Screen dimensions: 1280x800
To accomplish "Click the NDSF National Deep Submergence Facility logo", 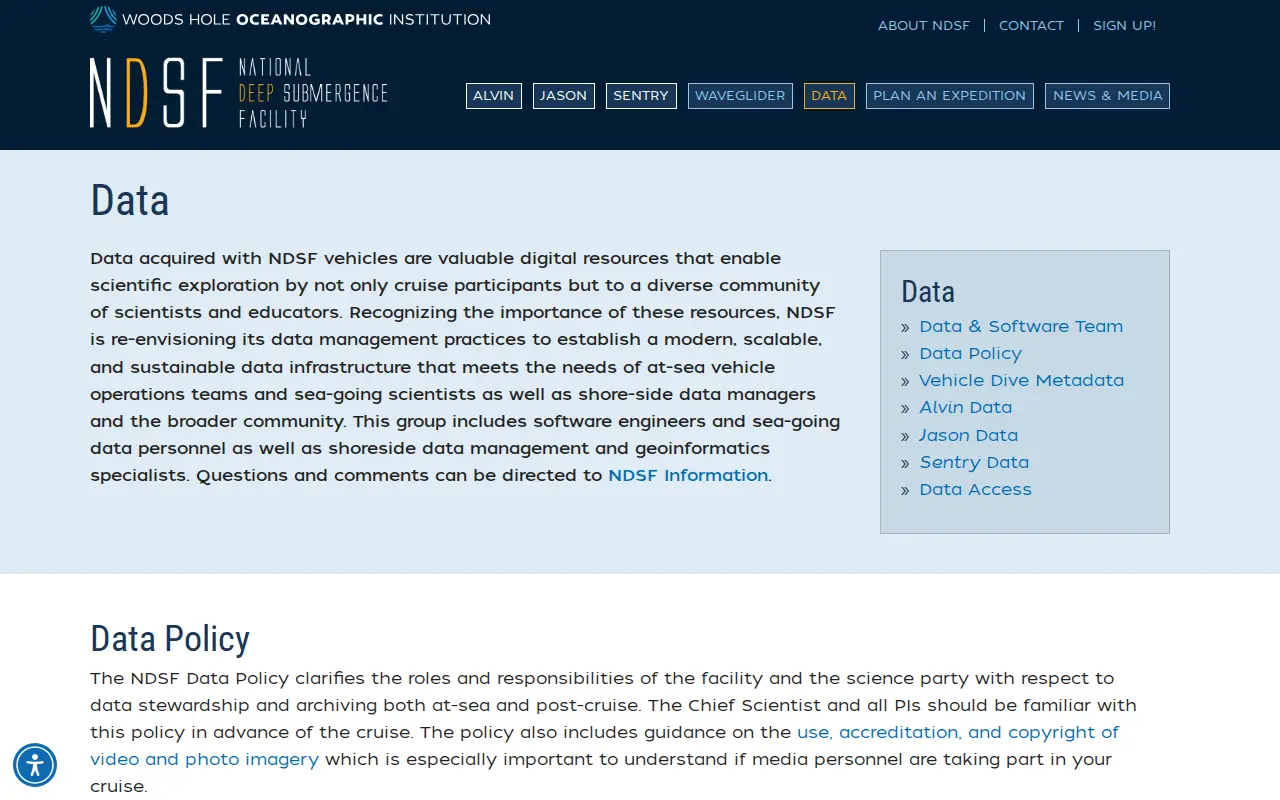I will [238, 93].
